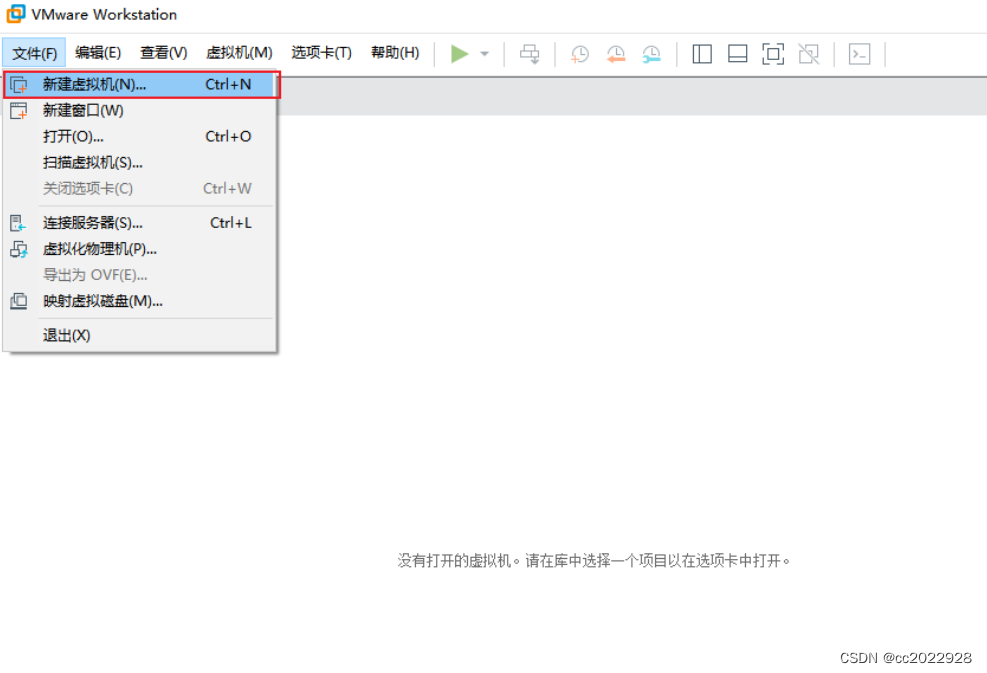Screen dimensions: 987x673
Task: Open the 选项卡(T) menu
Action: coord(321,53)
